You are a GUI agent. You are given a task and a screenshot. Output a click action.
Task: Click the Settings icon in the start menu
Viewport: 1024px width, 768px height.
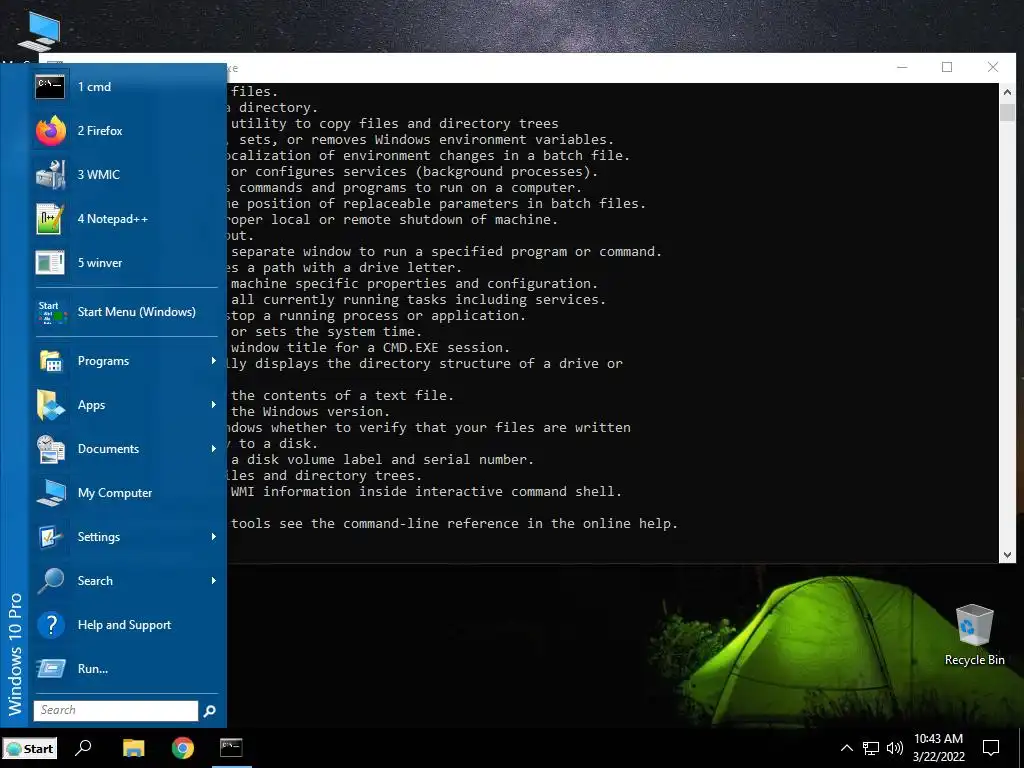[x=50, y=537]
